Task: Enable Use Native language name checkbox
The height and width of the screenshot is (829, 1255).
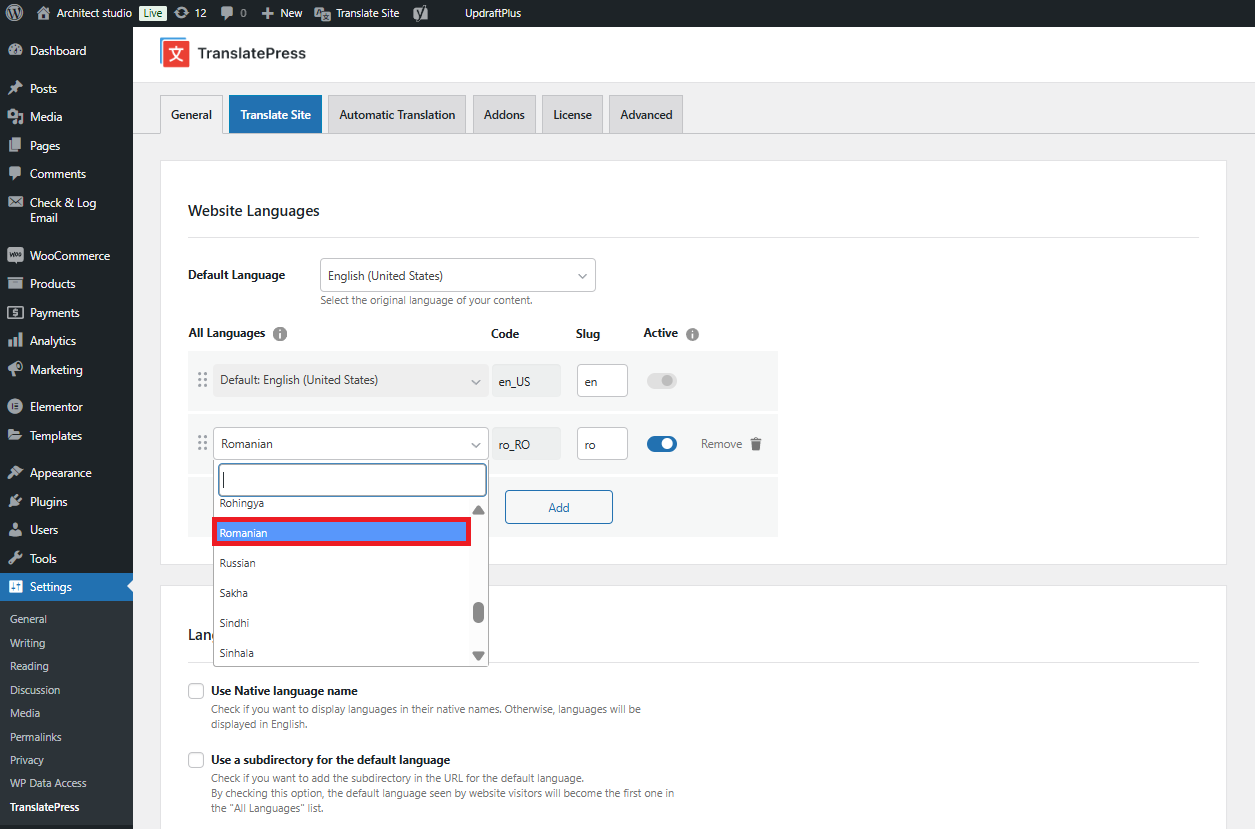Action: tap(196, 691)
